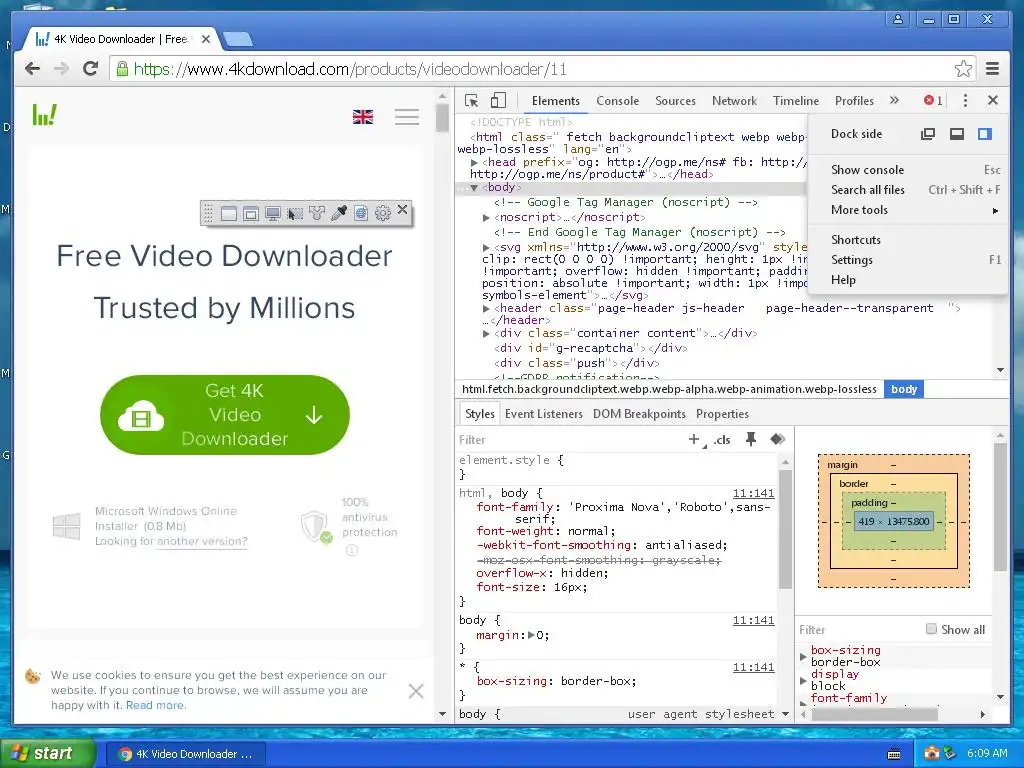Image resolution: width=1024 pixels, height=768 pixels.
Task: Open the DOM Breakpoints sidebar tab
Action: (x=639, y=414)
